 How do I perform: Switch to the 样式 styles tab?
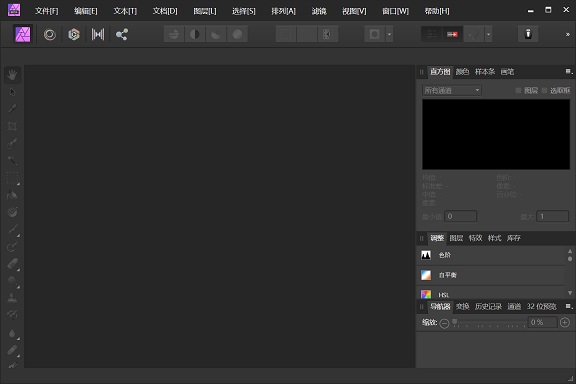click(x=494, y=238)
